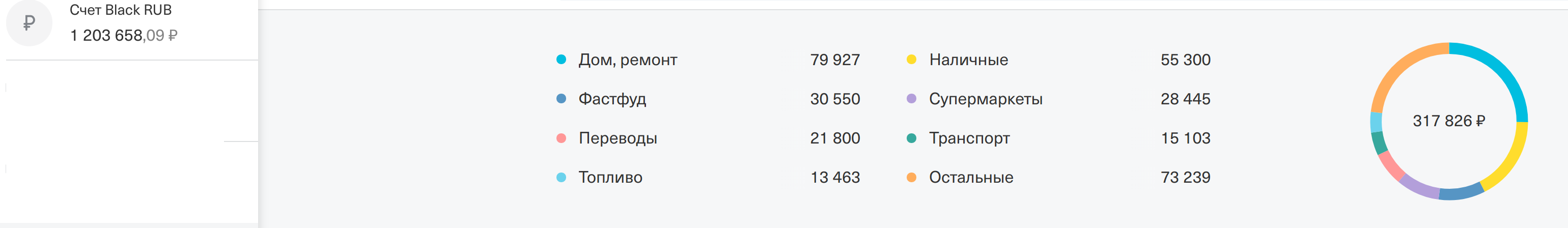This screenshot has height=228, width=1568.
Task: Click the cyan dot beside Дом, ремонт
Action: click(561, 59)
